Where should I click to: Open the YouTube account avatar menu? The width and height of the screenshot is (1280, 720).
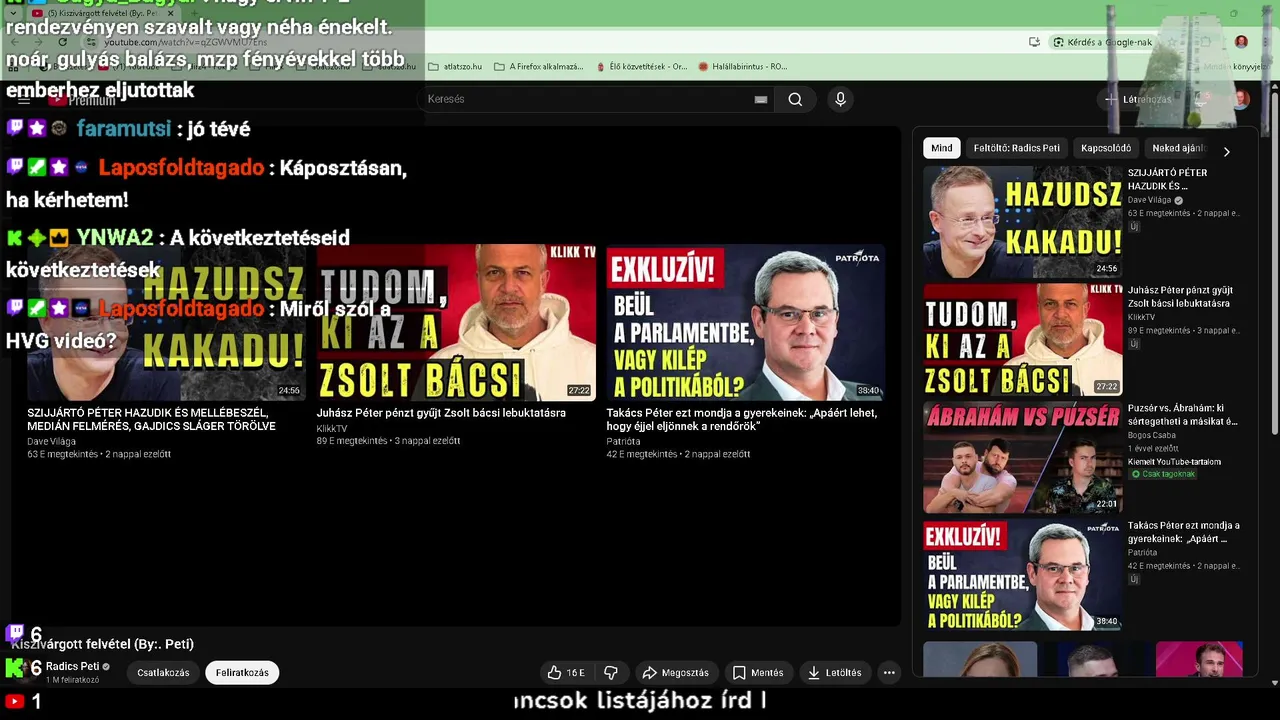point(1240,99)
